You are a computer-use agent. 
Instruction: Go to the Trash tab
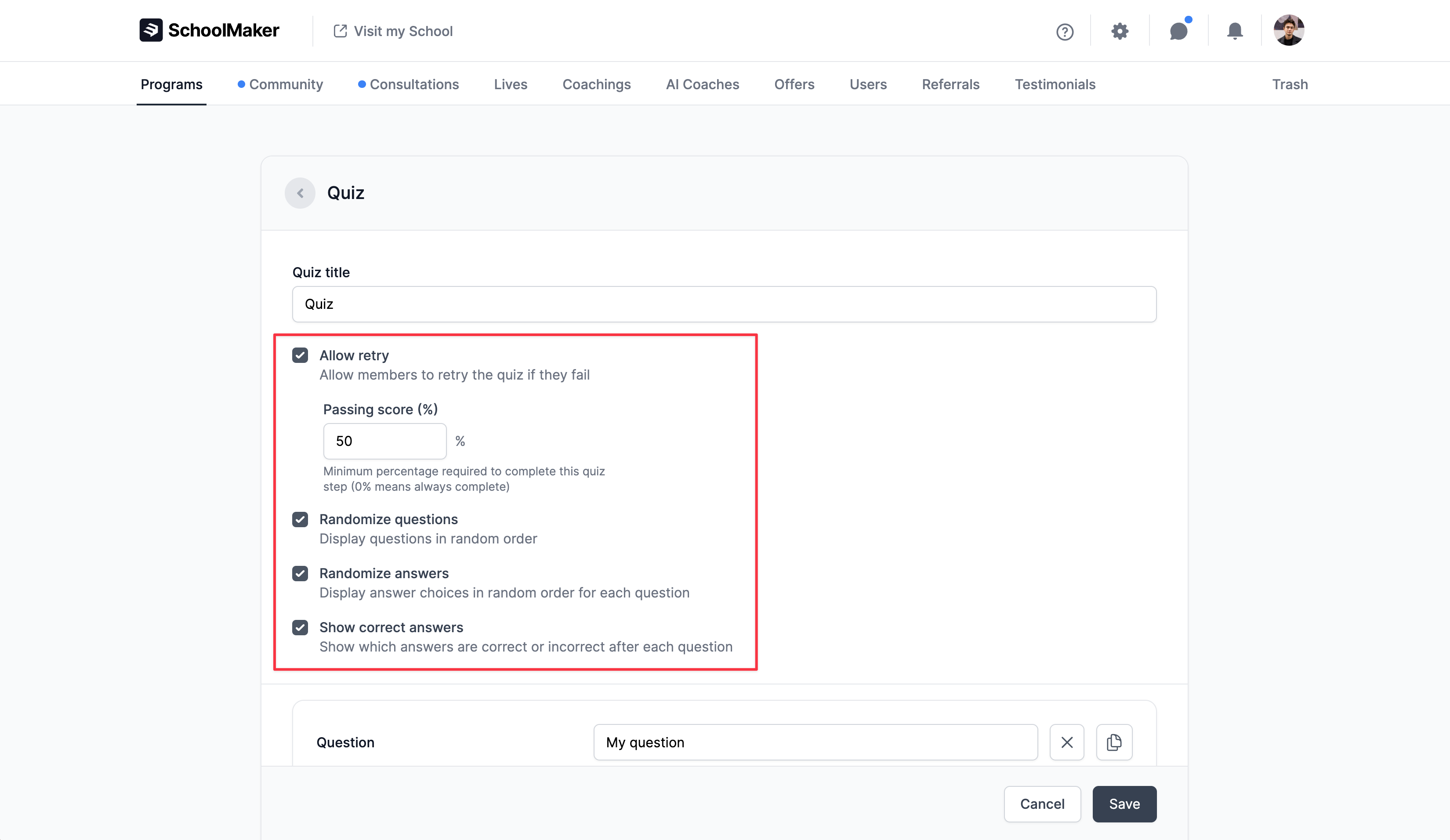pyautogui.click(x=1290, y=85)
